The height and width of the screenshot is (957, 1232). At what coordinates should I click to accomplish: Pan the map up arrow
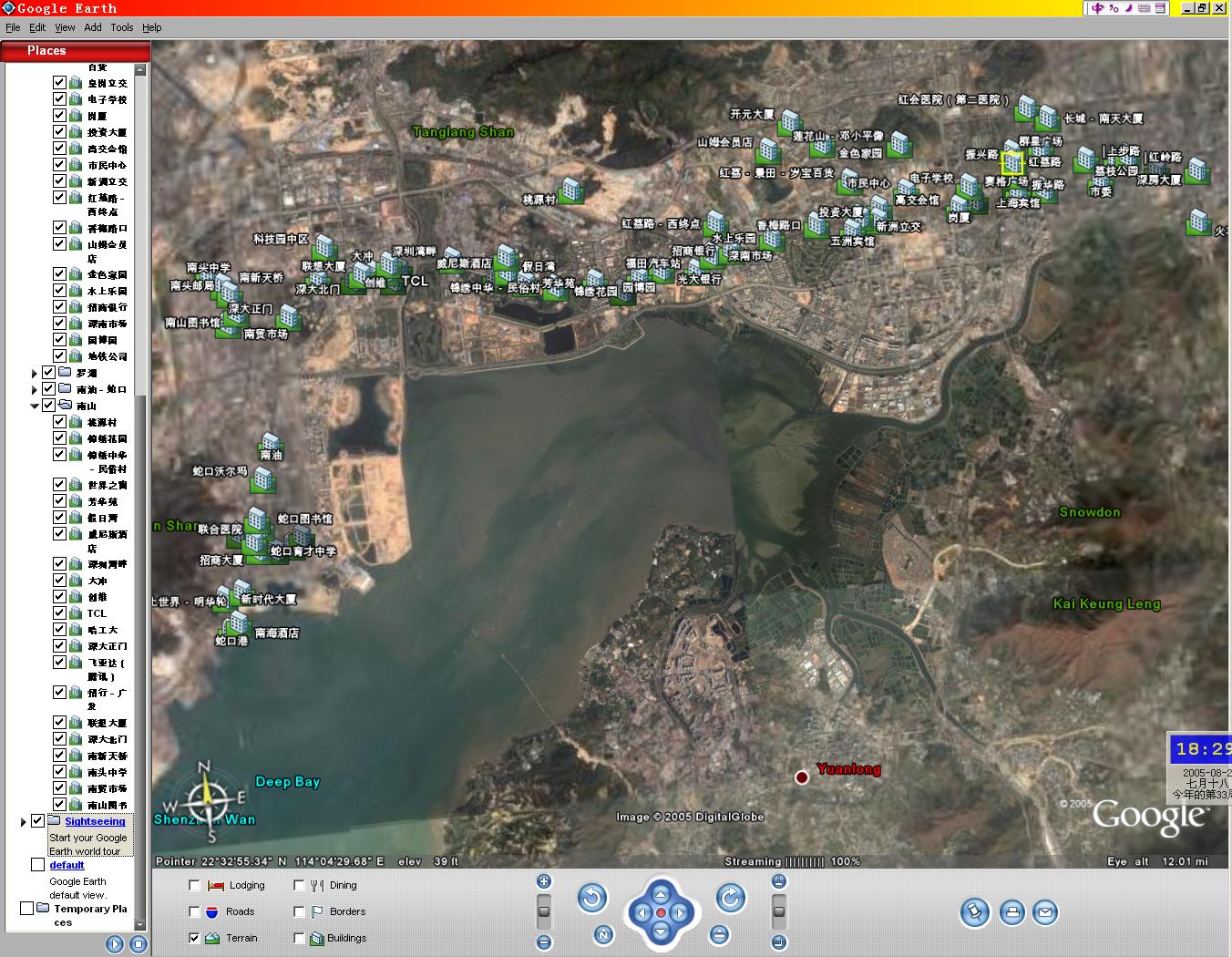click(x=661, y=895)
